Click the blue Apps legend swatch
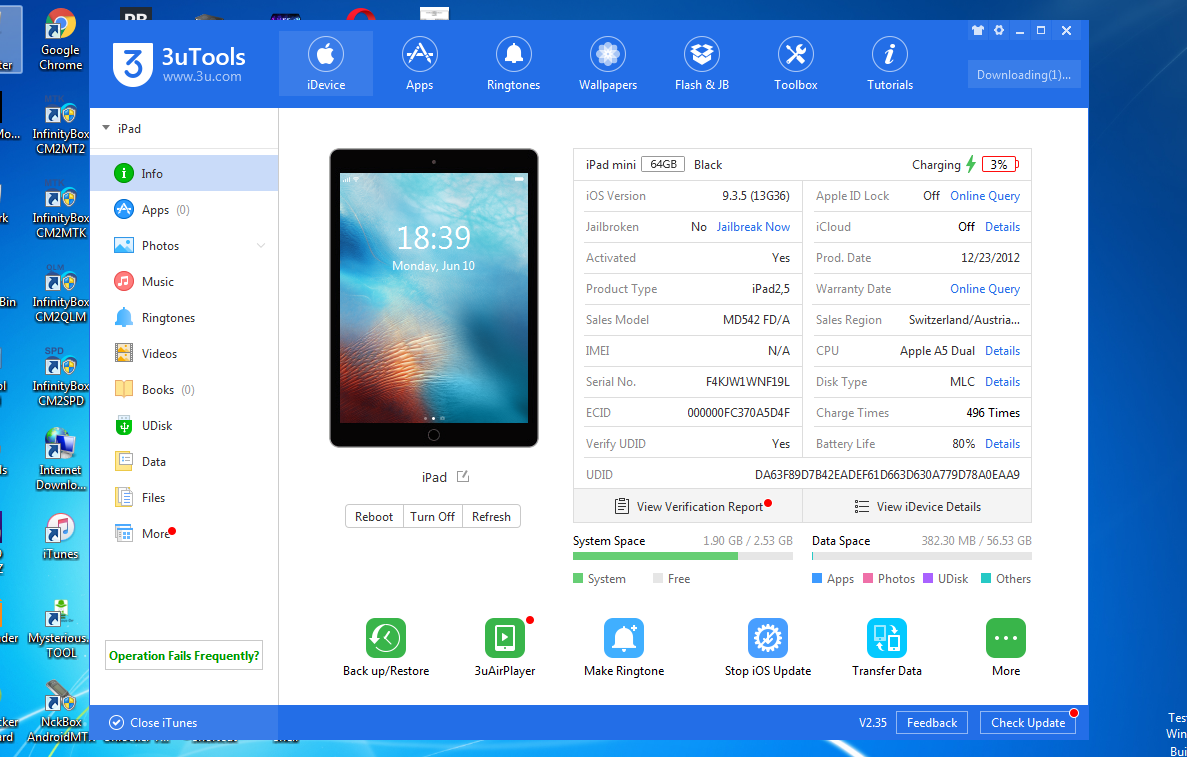 pos(817,578)
